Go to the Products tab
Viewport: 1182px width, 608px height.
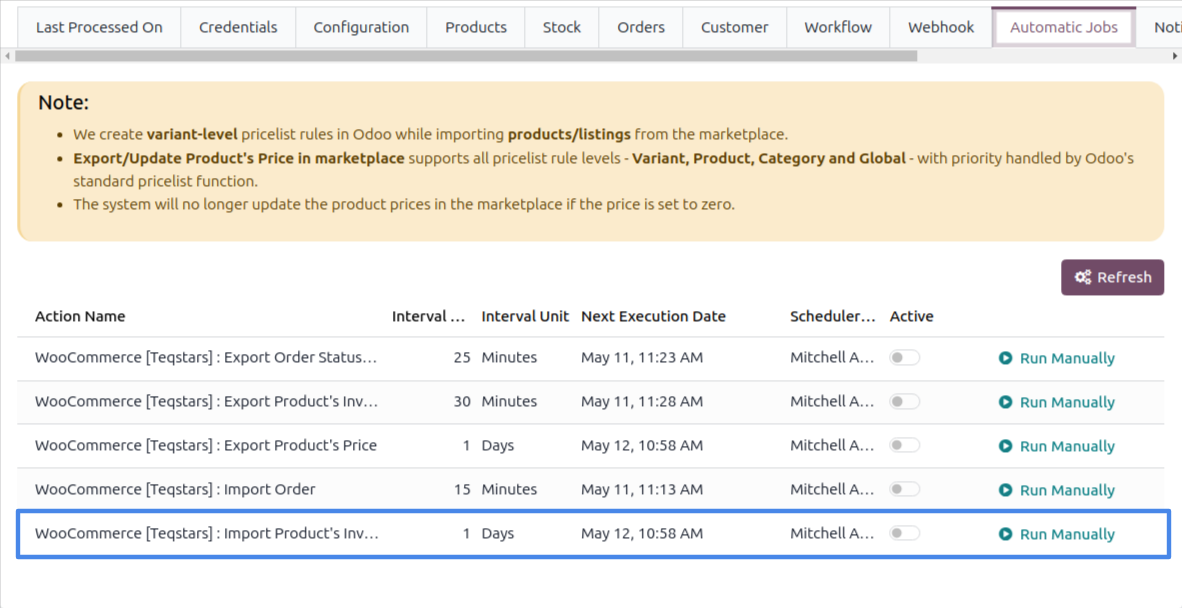[476, 27]
